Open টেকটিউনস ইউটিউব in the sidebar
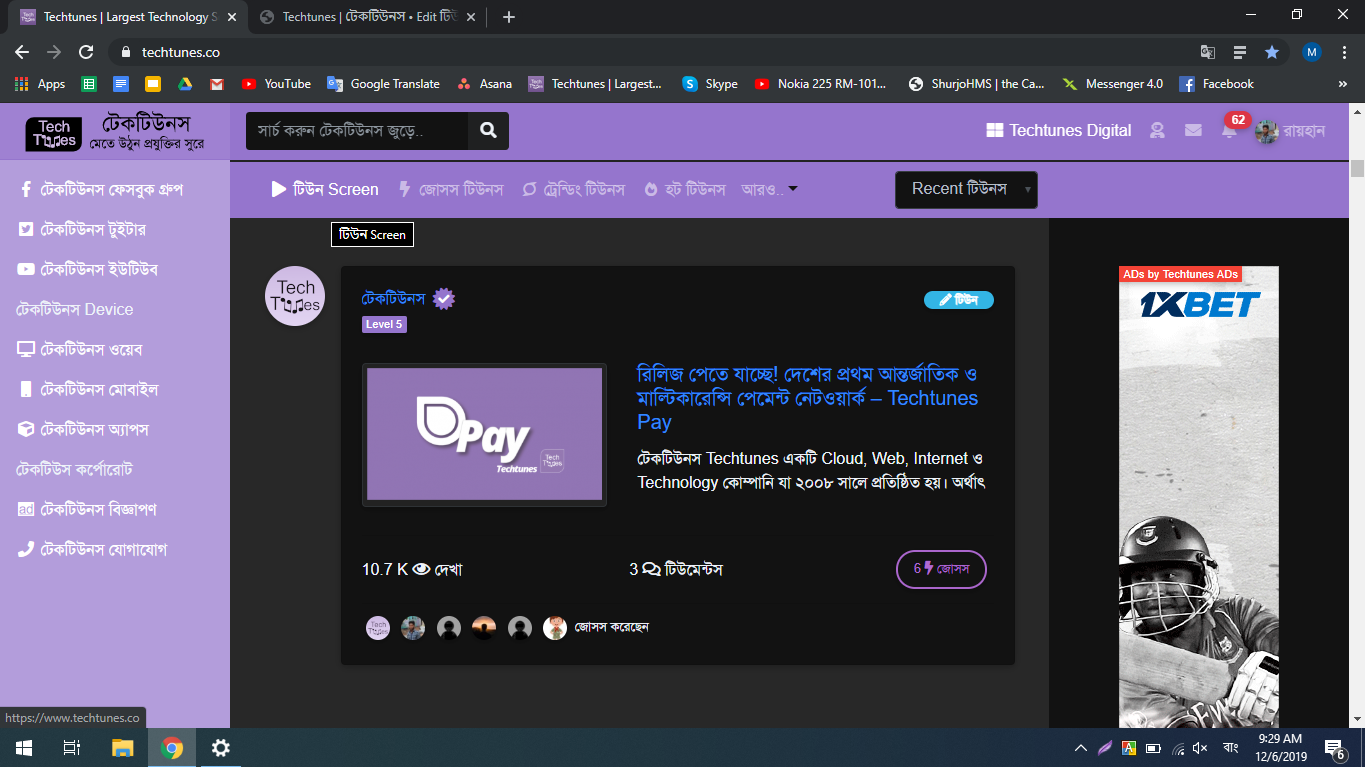This screenshot has width=1365, height=767. (x=88, y=269)
